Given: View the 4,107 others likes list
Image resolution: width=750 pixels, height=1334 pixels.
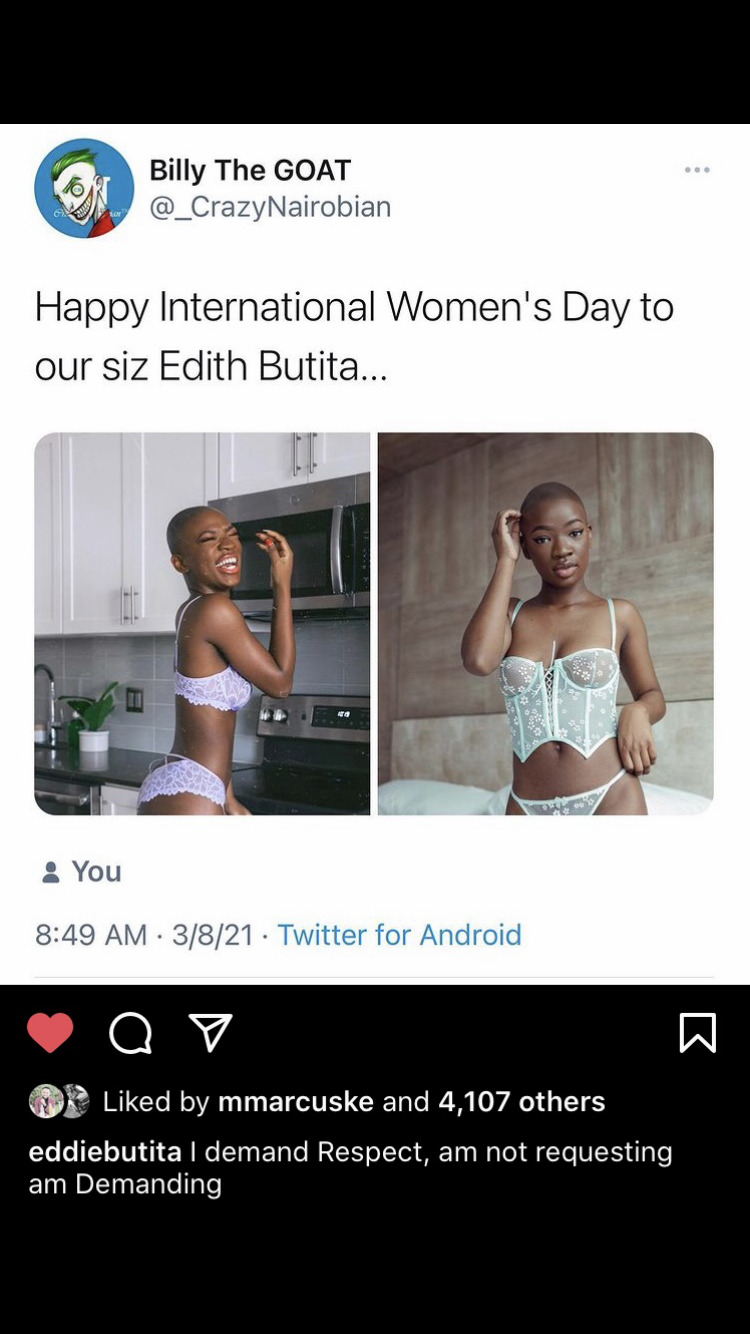Looking at the screenshot, I should pyautogui.click(x=522, y=1101).
